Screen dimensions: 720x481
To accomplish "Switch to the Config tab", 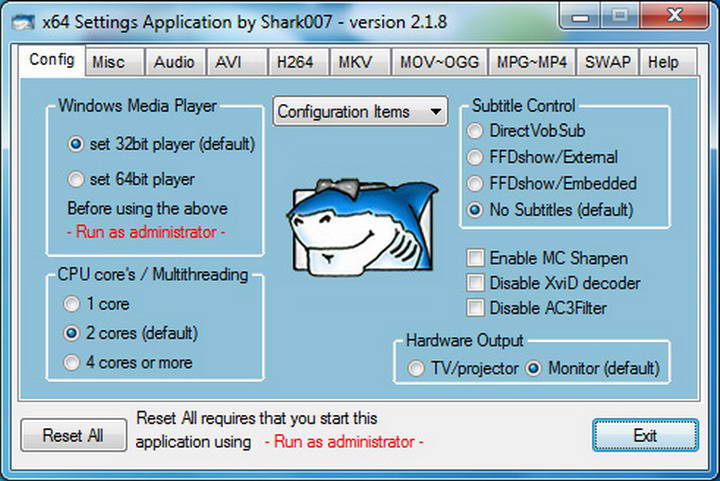I will coord(52,60).
